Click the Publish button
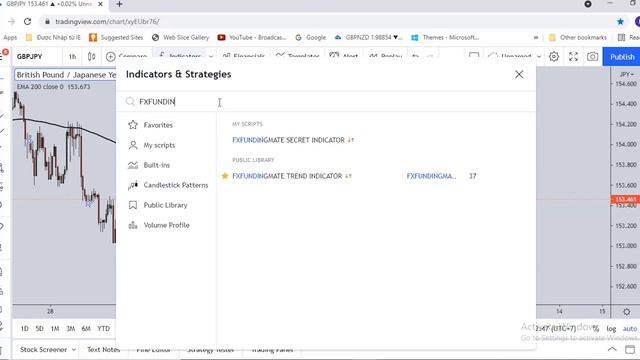640x360 pixels. pos(622,57)
